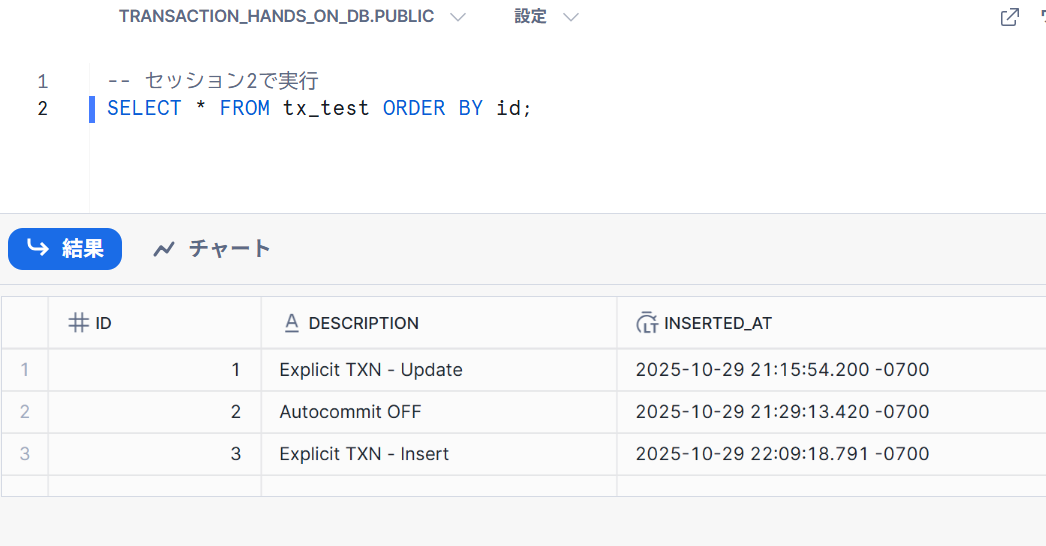The height and width of the screenshot is (546, 1046).
Task: Click the chart line icon
Action: click(164, 249)
